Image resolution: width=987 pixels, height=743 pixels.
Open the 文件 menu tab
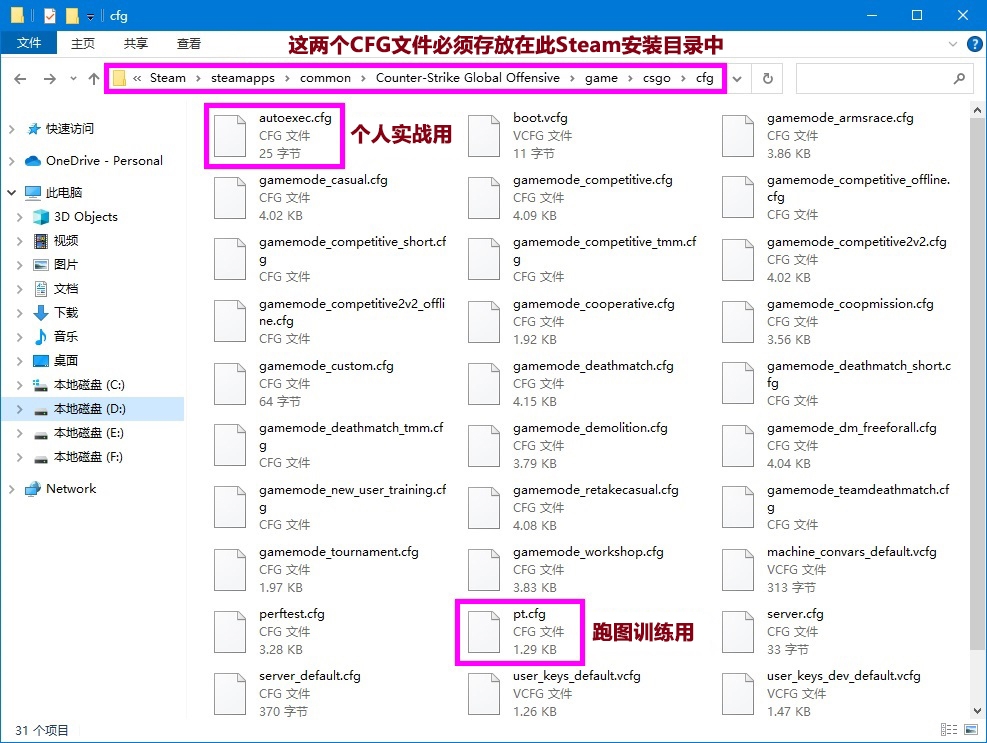tap(29, 43)
